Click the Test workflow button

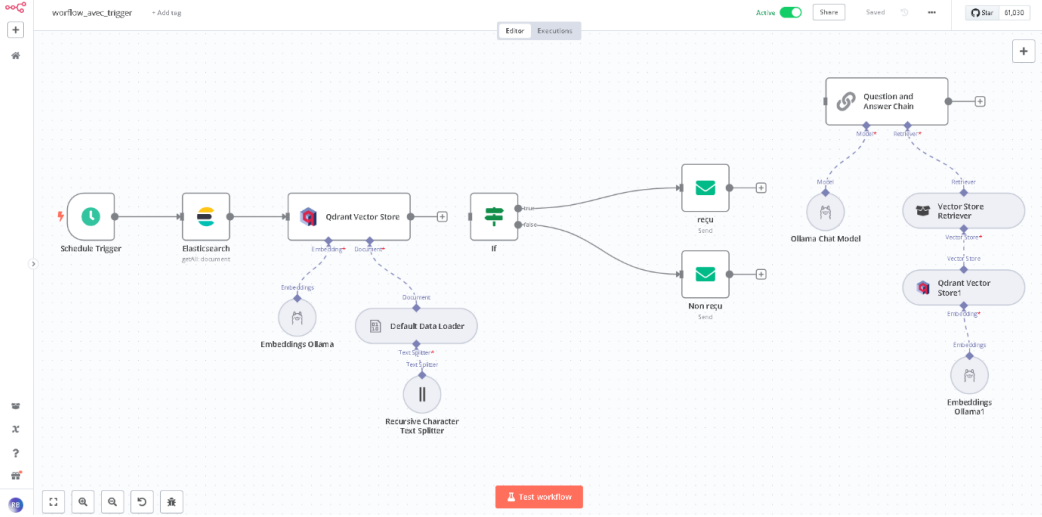click(539, 496)
